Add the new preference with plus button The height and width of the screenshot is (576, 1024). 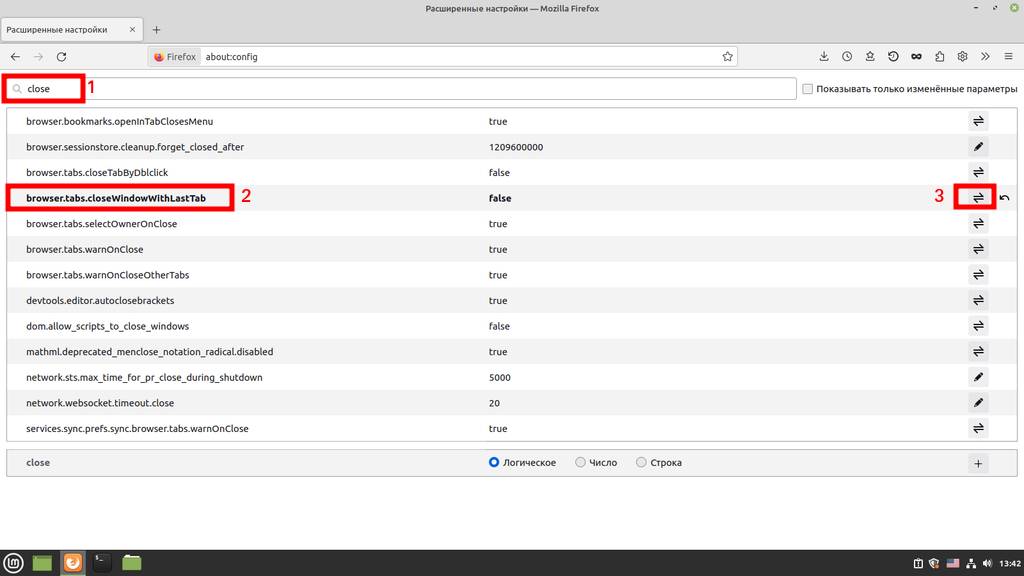pos(978,463)
